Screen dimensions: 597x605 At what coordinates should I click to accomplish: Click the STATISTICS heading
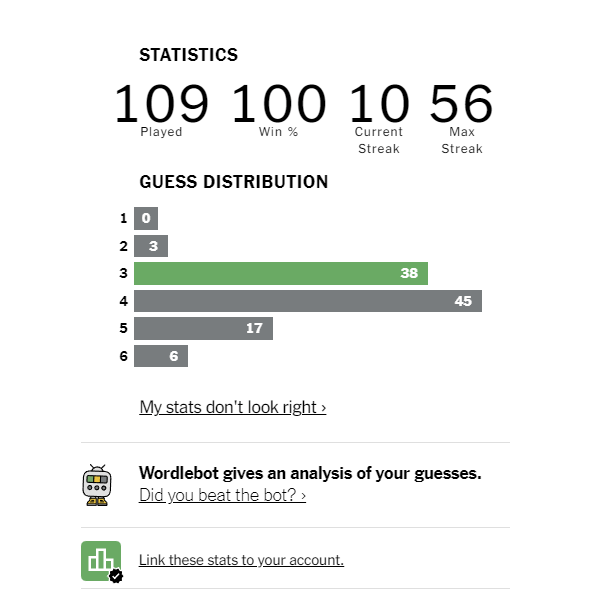tap(189, 55)
